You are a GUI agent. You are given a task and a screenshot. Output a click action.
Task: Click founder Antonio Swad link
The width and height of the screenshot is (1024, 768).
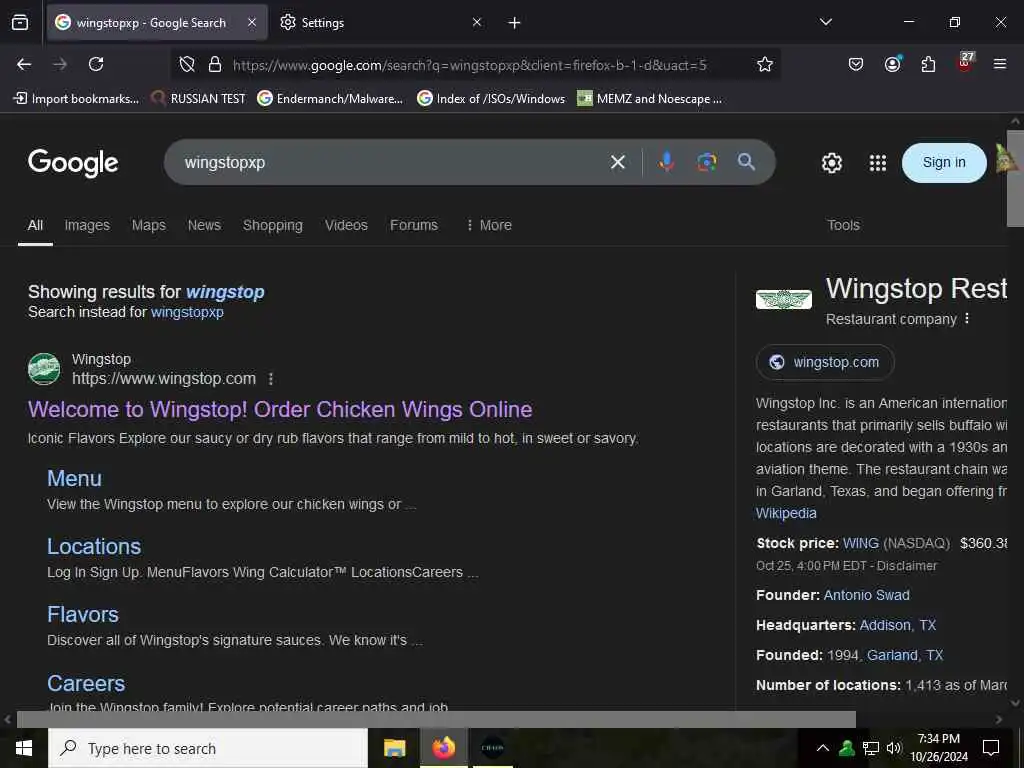tap(867, 595)
